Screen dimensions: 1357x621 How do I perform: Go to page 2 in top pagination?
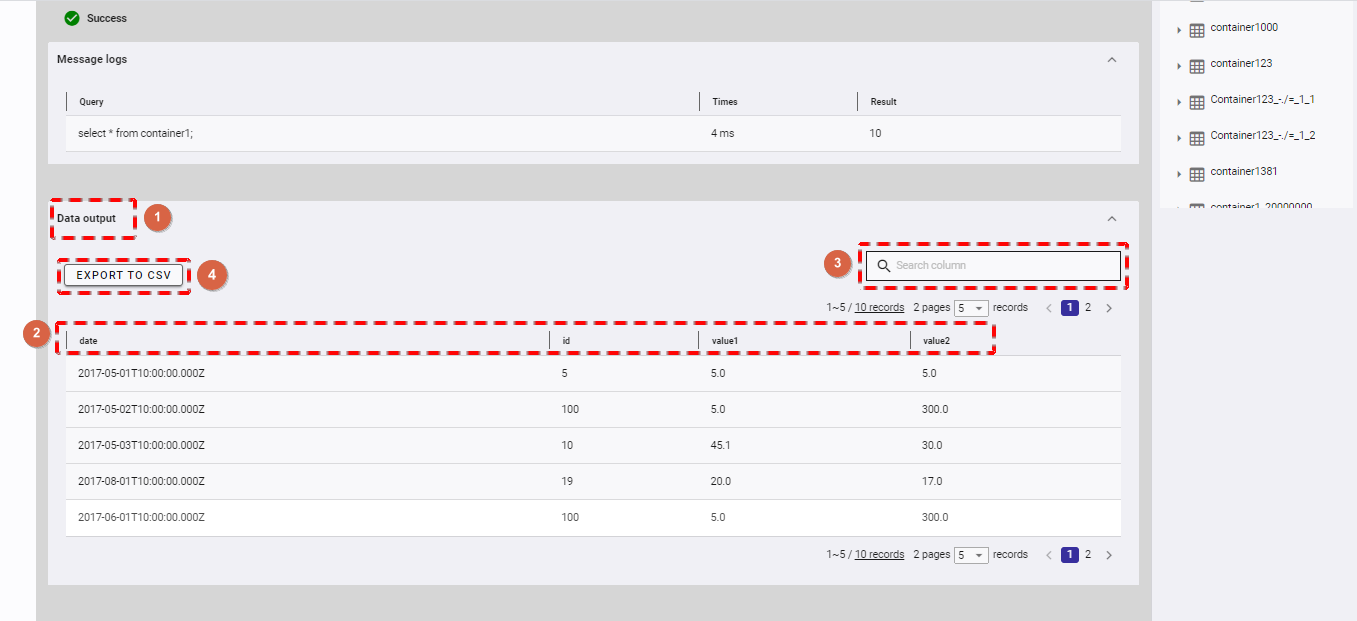(1088, 308)
